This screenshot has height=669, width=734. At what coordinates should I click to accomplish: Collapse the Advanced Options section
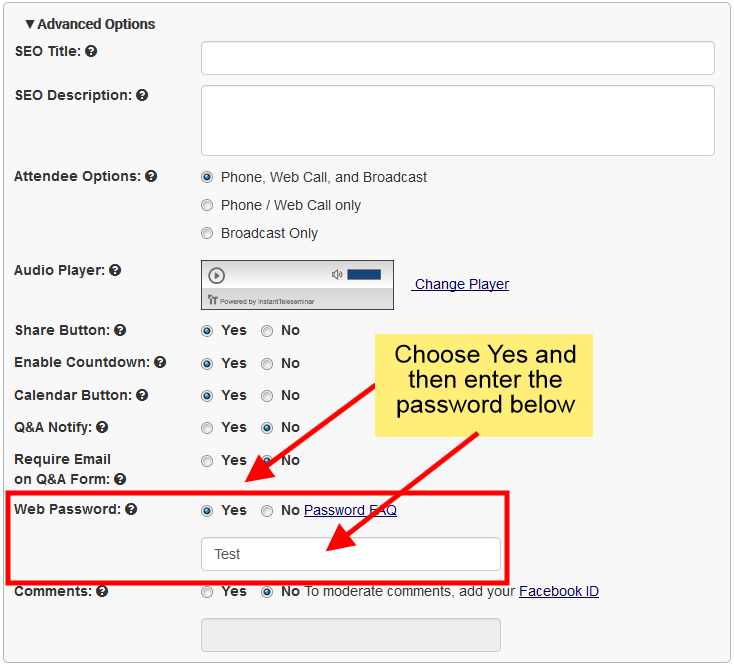(x=90, y=24)
